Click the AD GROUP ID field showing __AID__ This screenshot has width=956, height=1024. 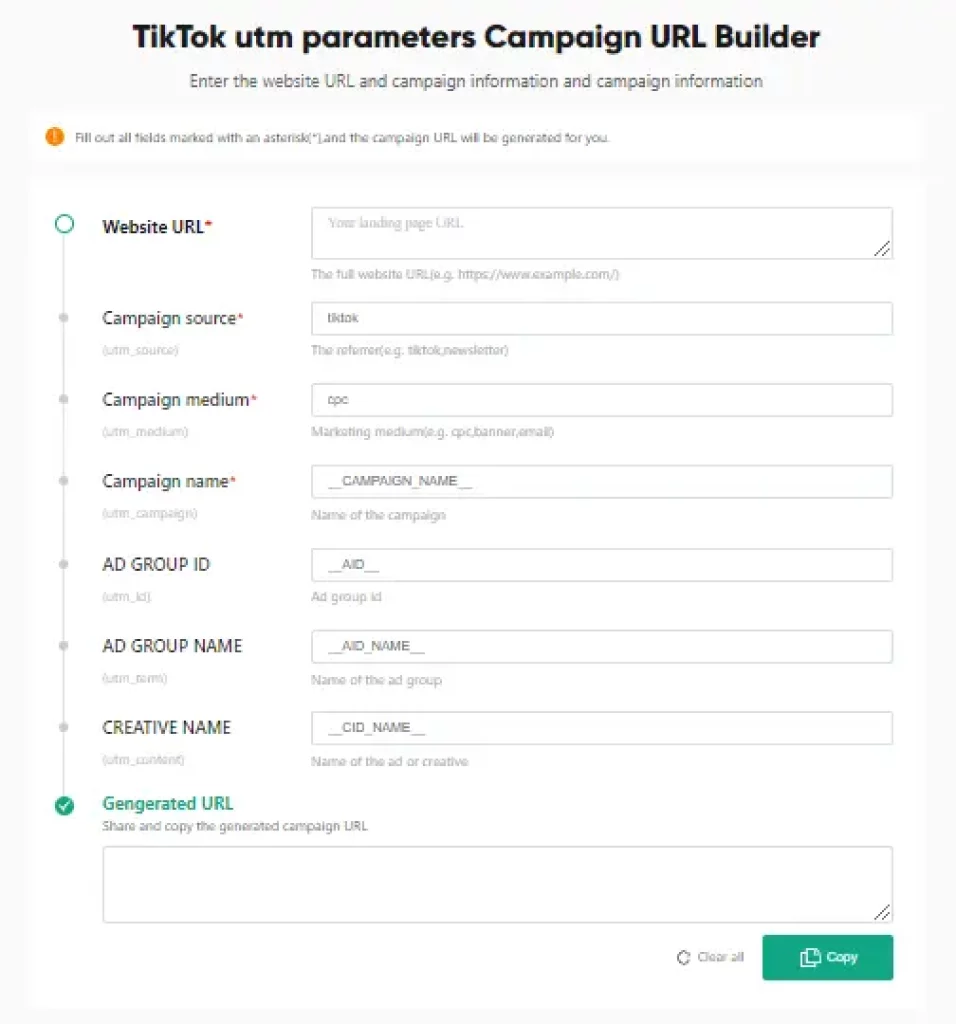tap(600, 564)
